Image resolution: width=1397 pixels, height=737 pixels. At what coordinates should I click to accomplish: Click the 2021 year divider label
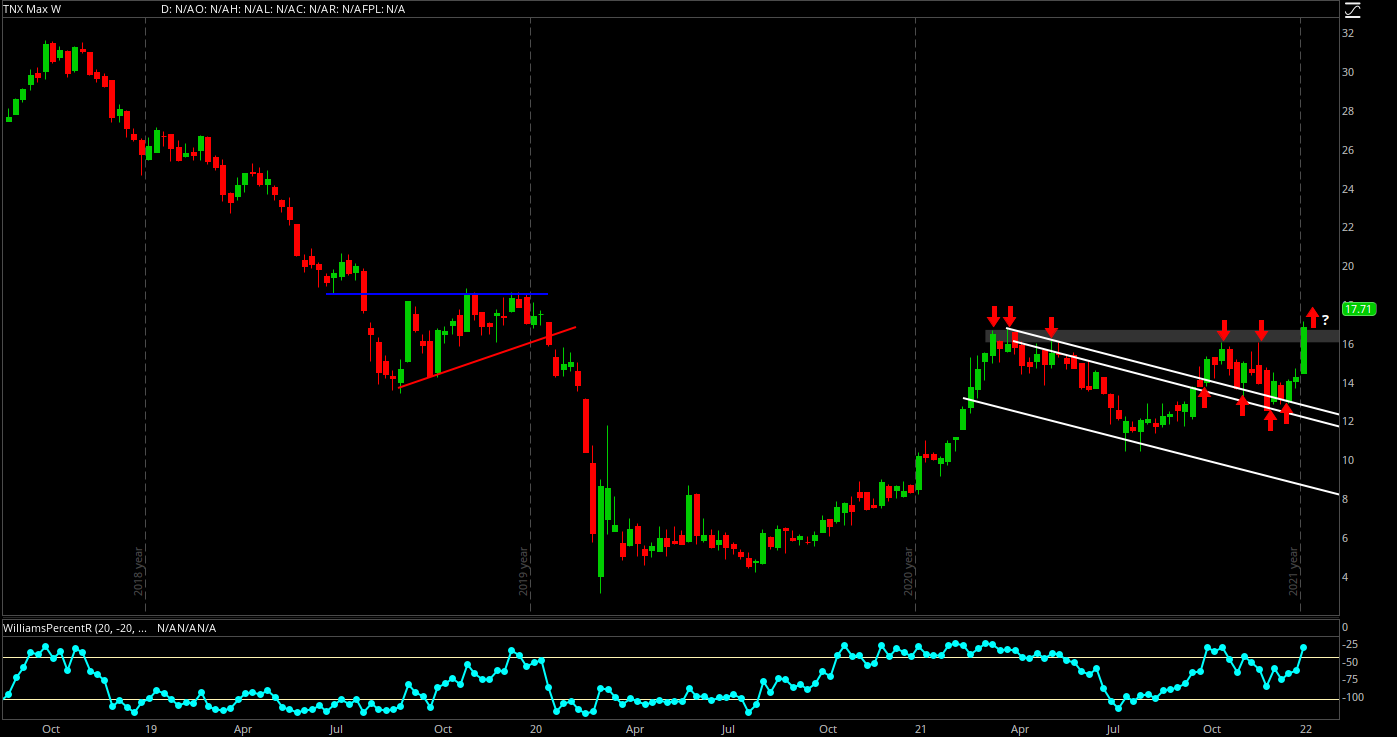(x=1294, y=570)
